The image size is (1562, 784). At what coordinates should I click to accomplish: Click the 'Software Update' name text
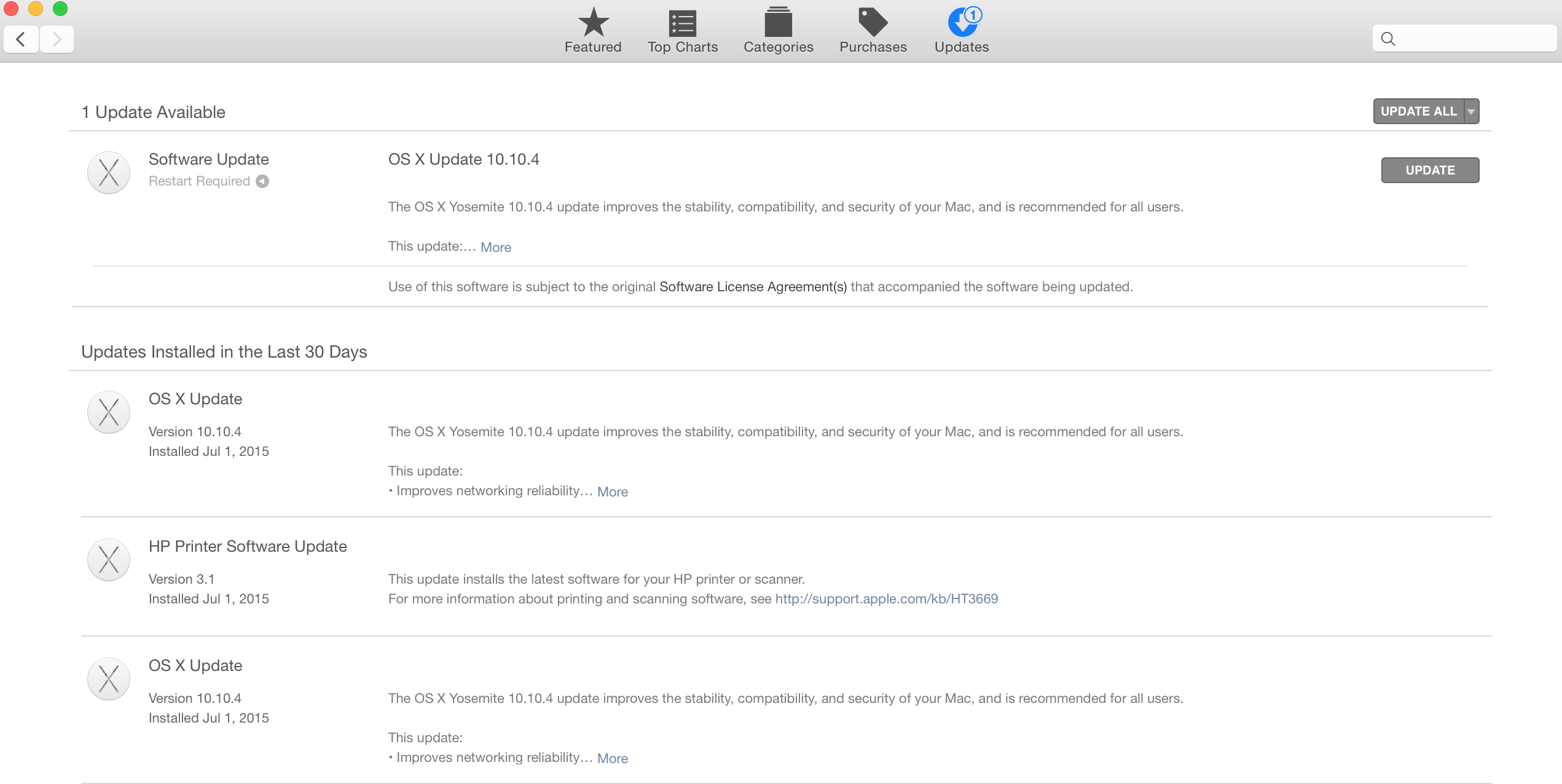[209, 159]
